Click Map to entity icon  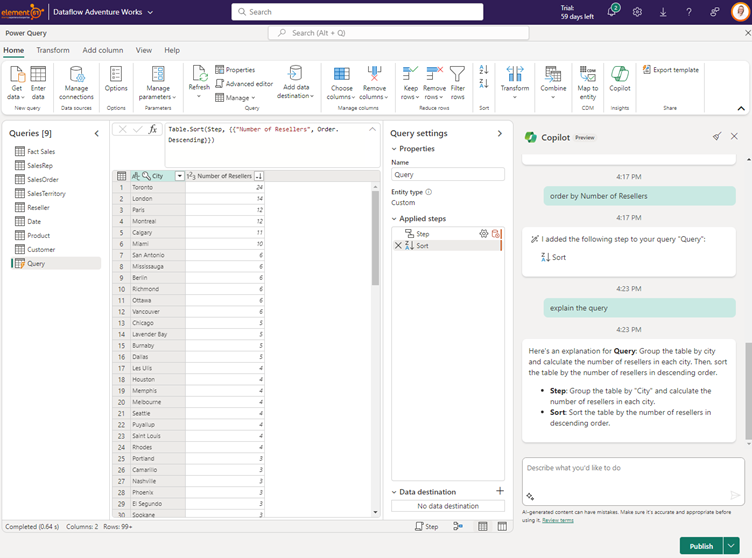pos(587,78)
